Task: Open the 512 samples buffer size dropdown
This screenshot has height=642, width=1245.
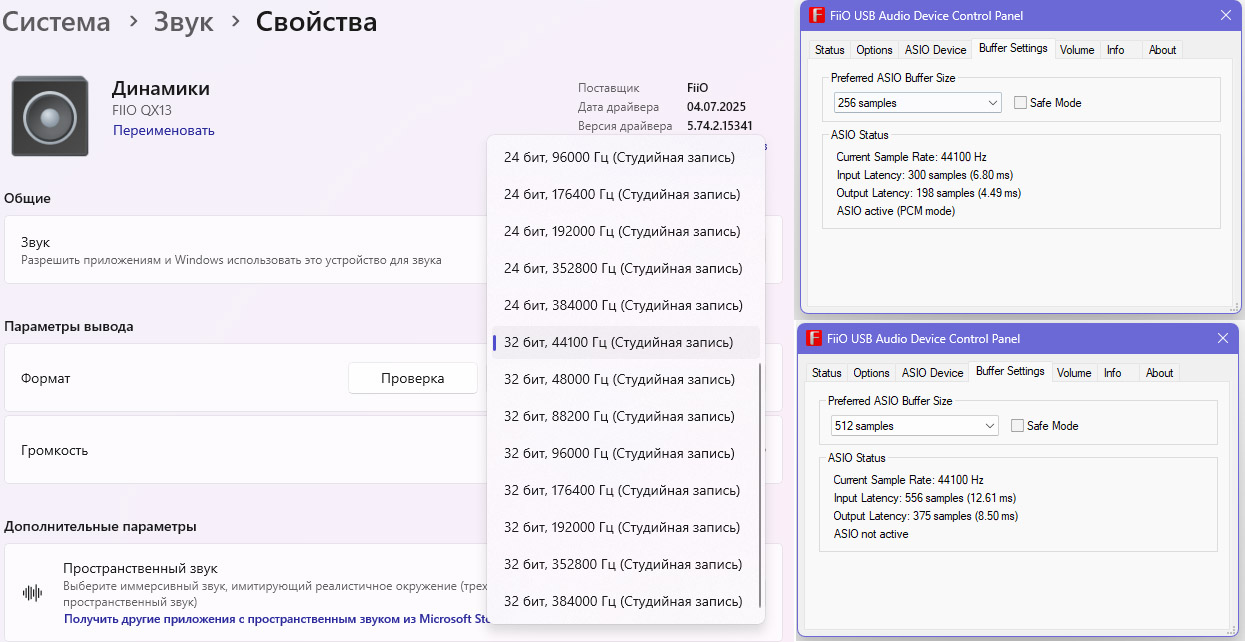Action: pyautogui.click(x=915, y=426)
